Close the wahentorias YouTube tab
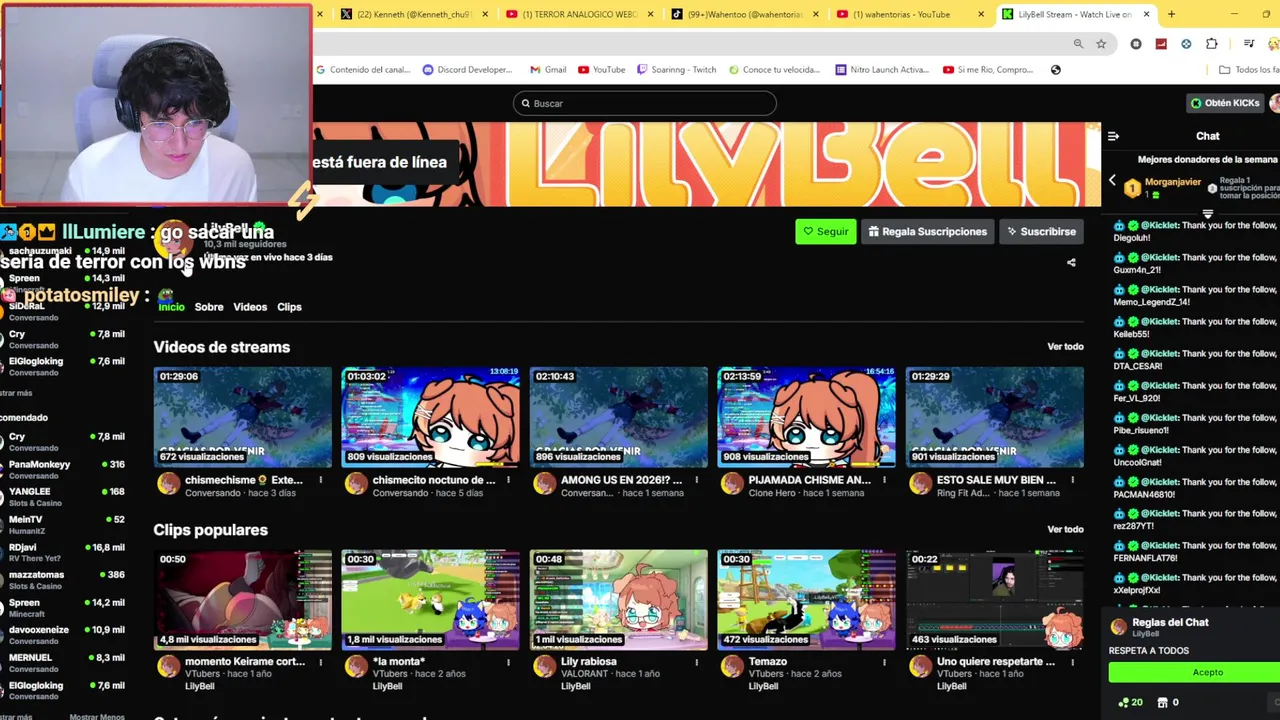 [x=981, y=14]
